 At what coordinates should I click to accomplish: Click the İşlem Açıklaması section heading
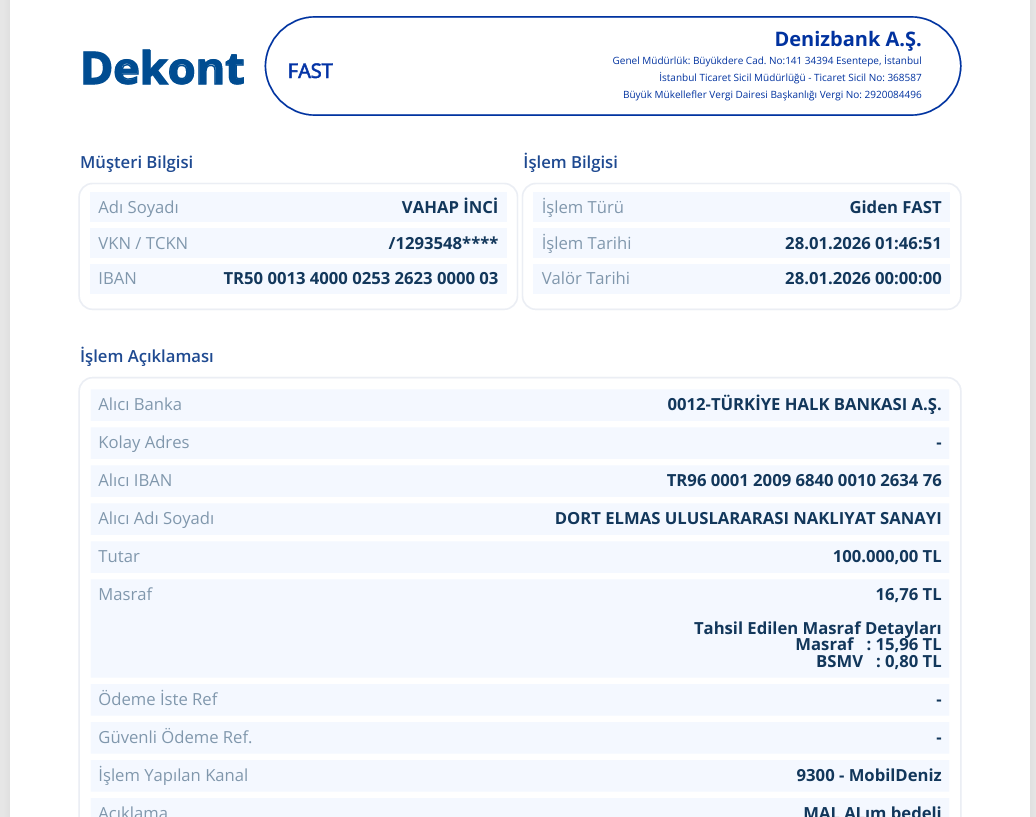tap(147, 356)
